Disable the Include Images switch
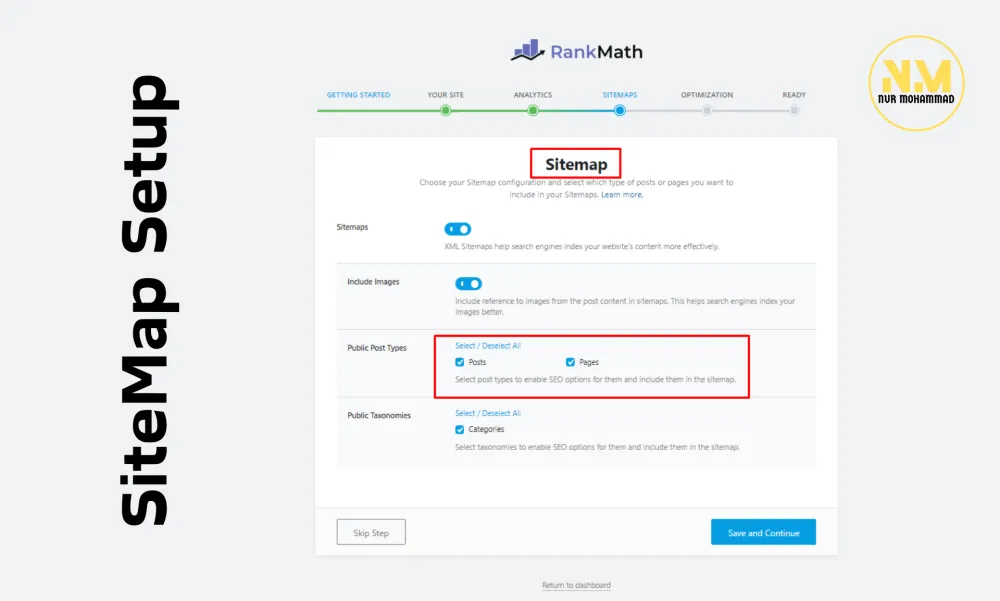The height and width of the screenshot is (601, 1000). click(468, 283)
